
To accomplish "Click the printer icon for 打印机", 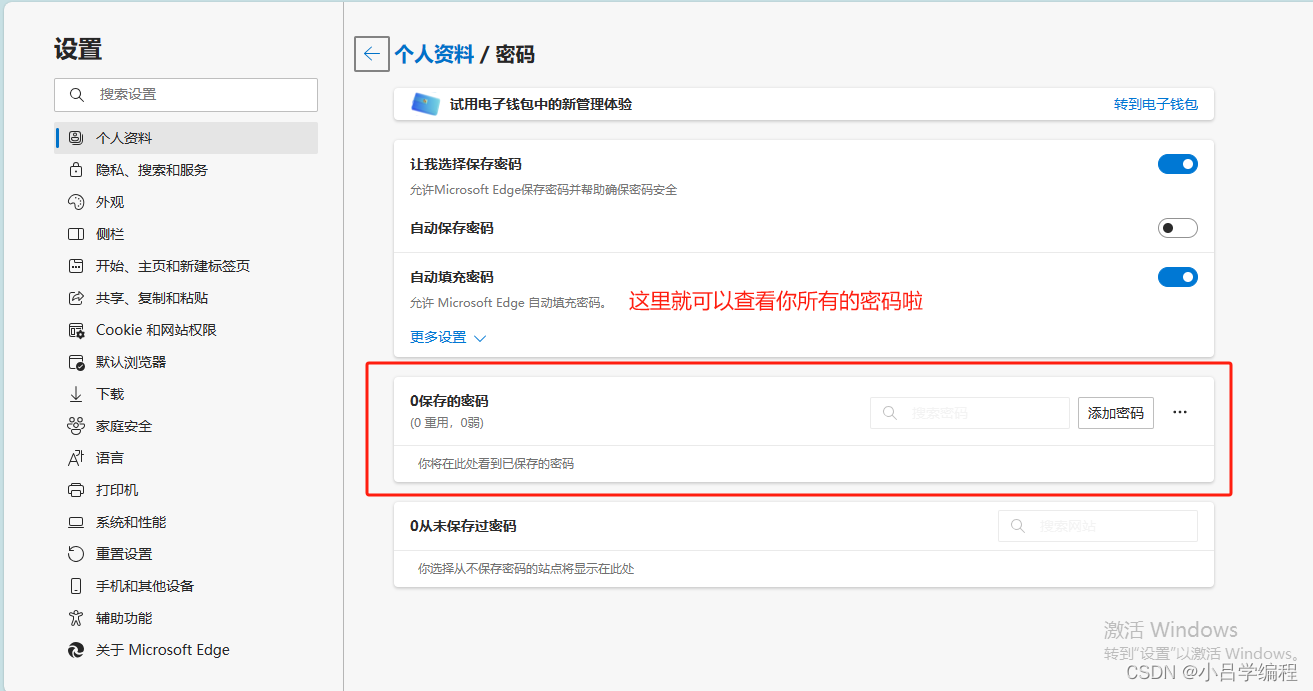I will point(76,490).
